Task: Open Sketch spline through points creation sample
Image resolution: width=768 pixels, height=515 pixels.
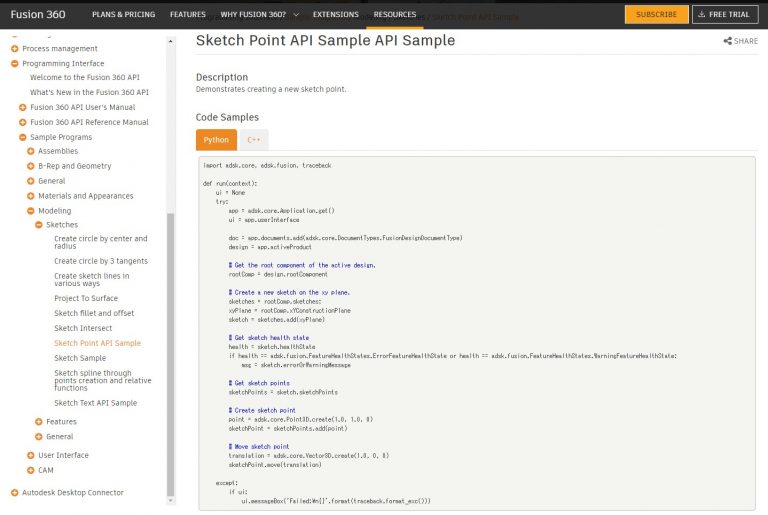Action: (x=103, y=380)
